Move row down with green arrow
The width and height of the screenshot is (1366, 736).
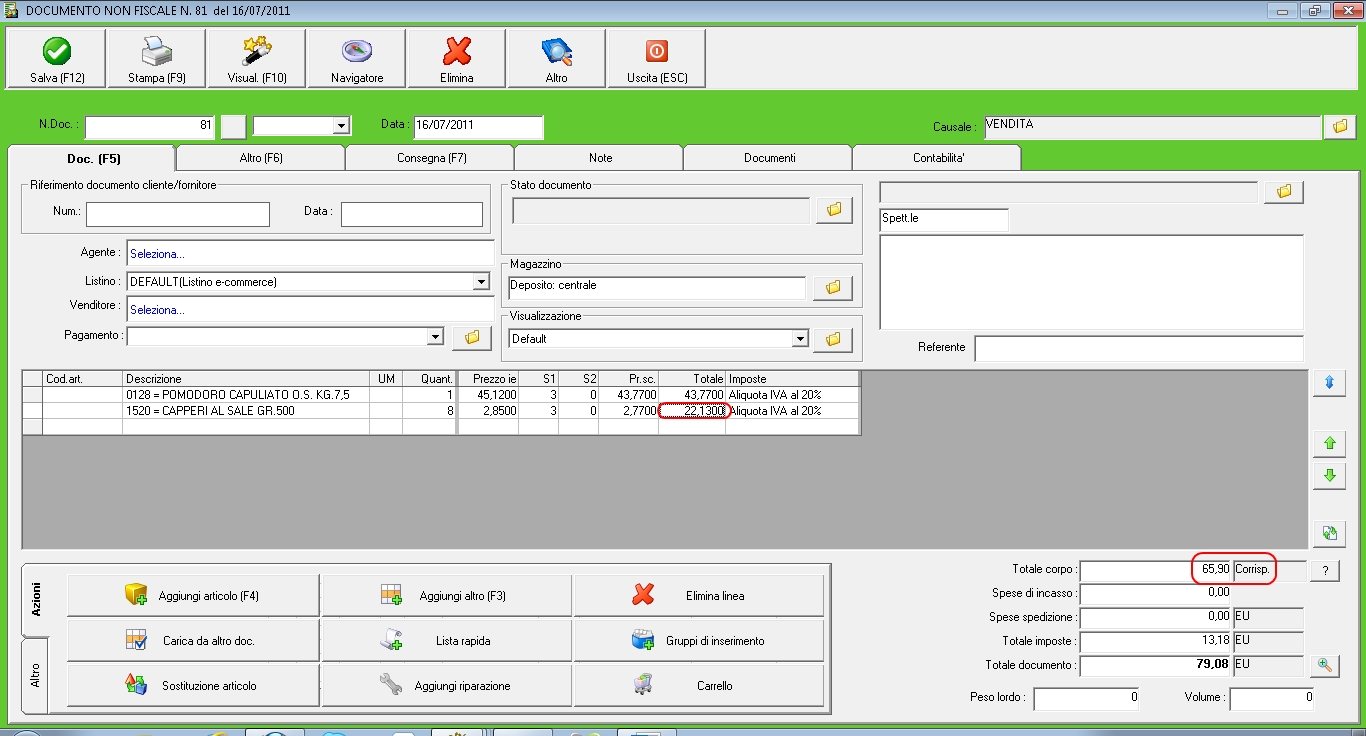(x=1329, y=476)
